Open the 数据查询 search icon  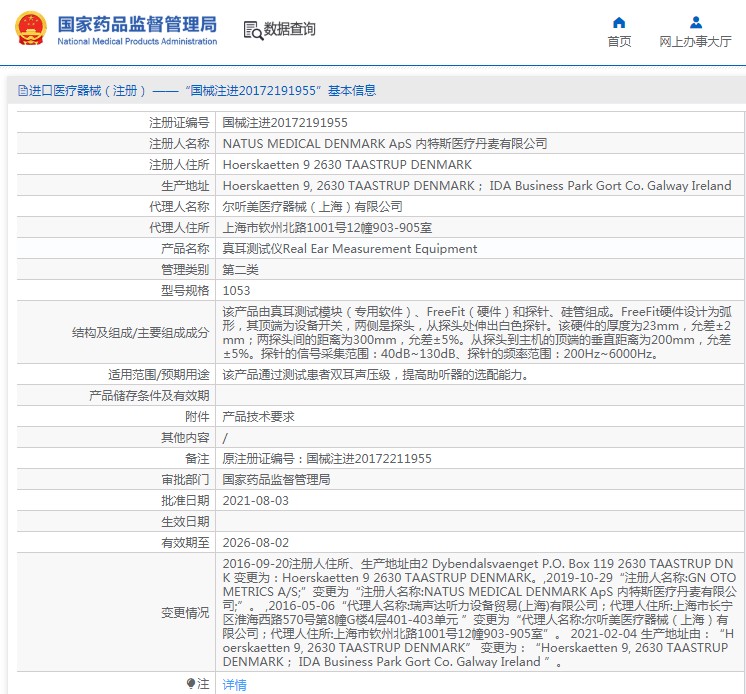point(253,30)
